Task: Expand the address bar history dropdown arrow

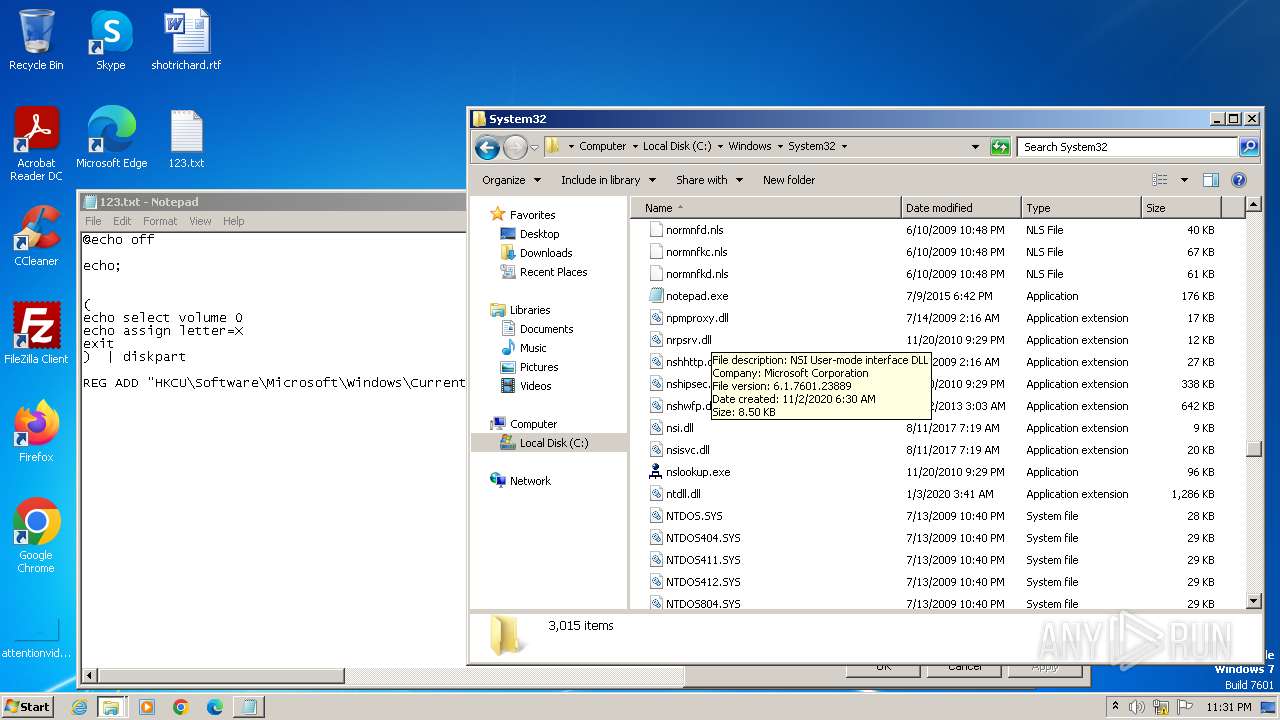Action: click(x=975, y=147)
